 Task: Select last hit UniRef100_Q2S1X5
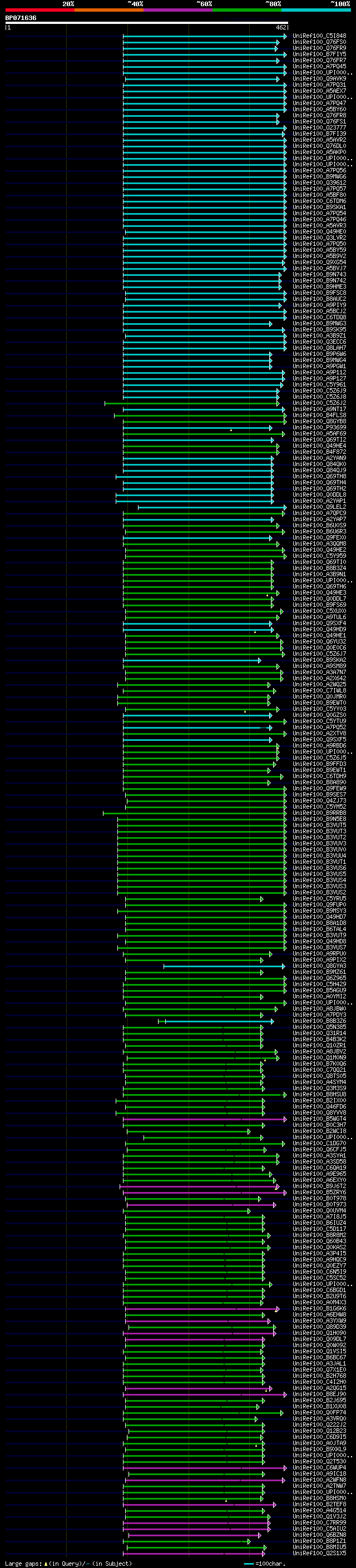(319, 1553)
